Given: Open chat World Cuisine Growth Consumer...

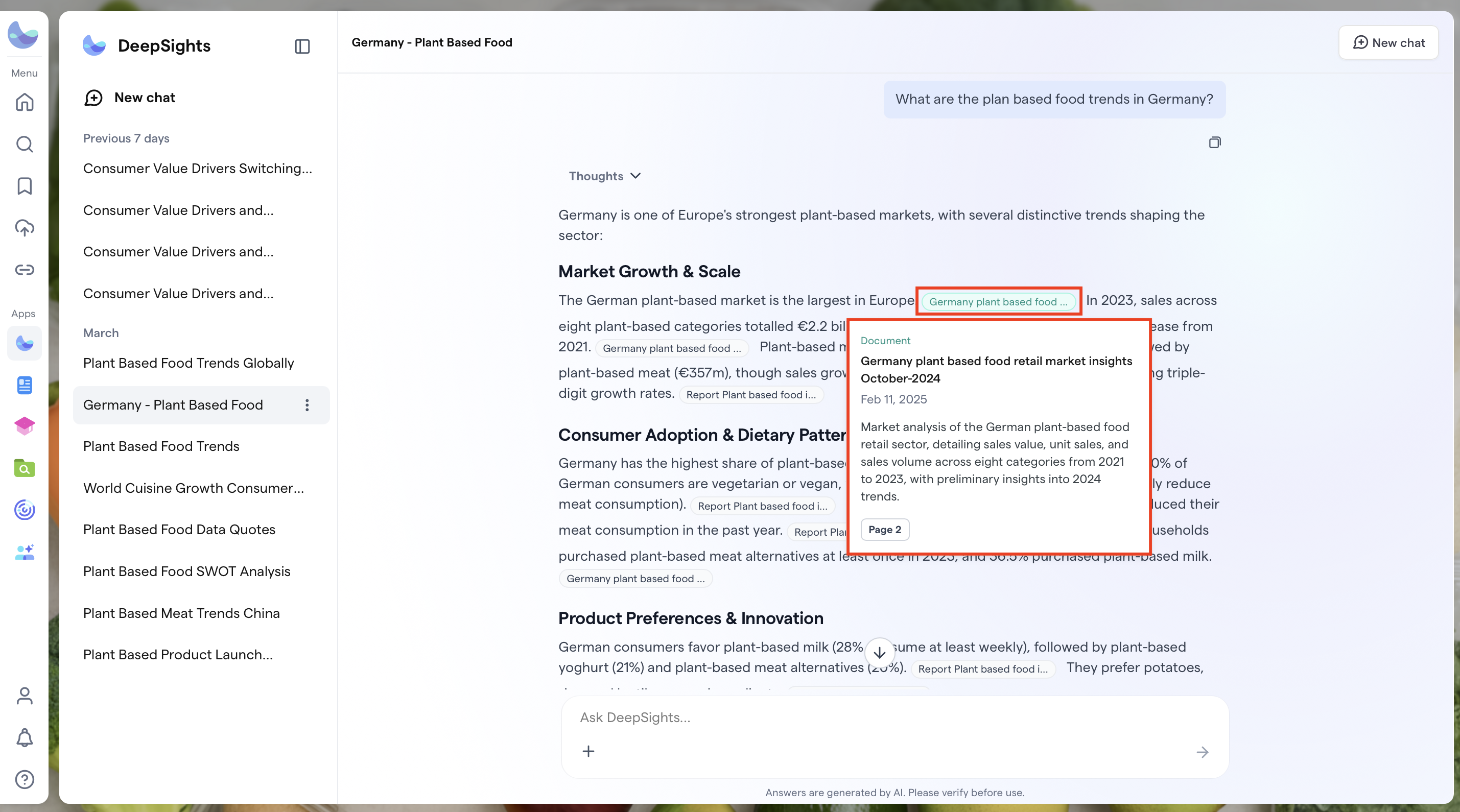Looking at the screenshot, I should 201,488.
